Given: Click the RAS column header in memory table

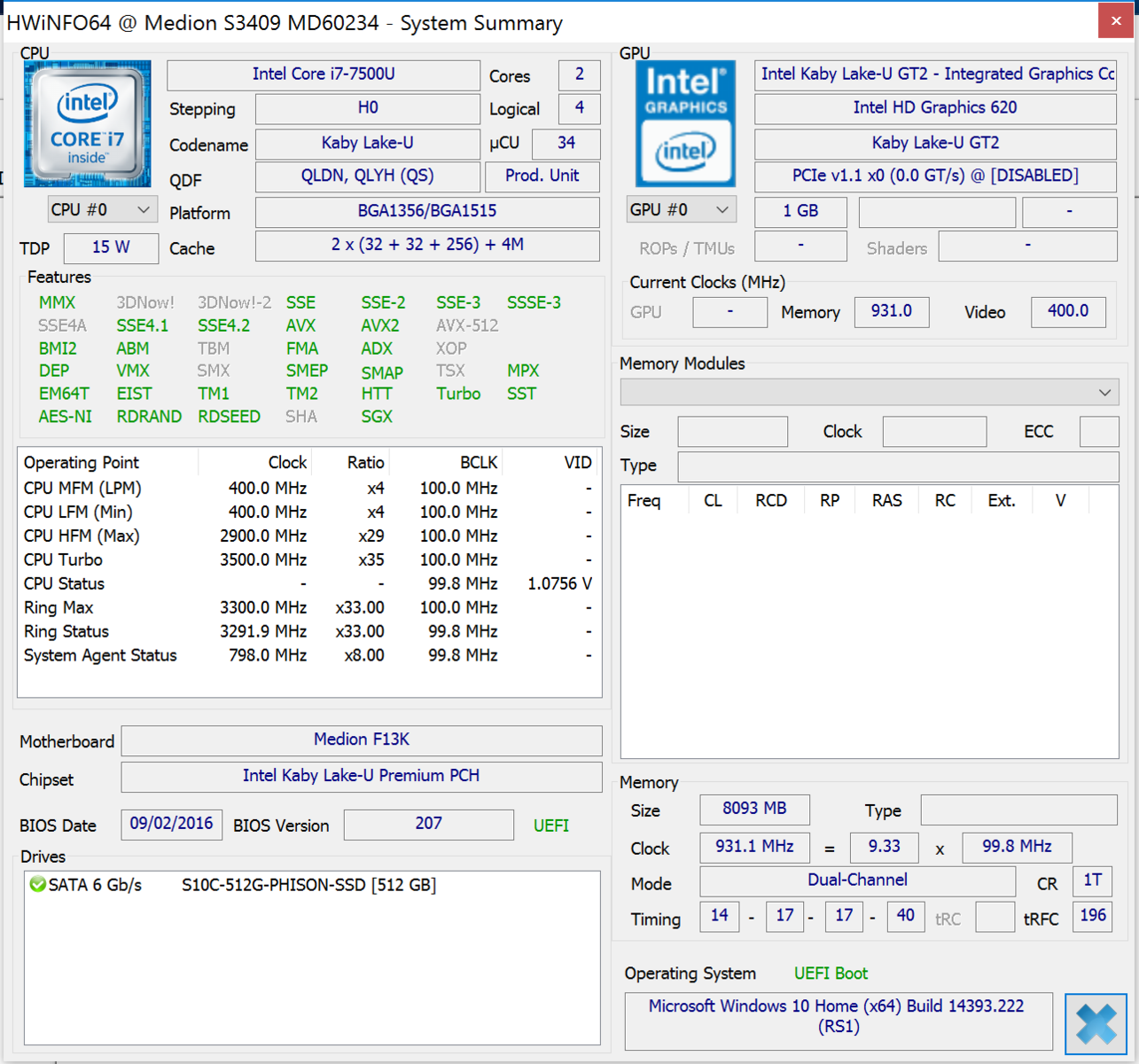Looking at the screenshot, I should [x=887, y=501].
